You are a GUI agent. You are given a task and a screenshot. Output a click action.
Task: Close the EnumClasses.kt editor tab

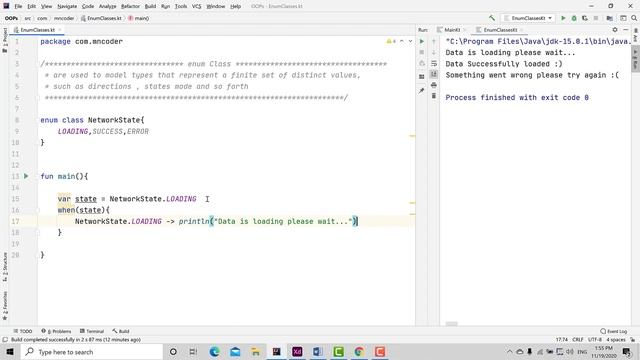[x=60, y=30]
